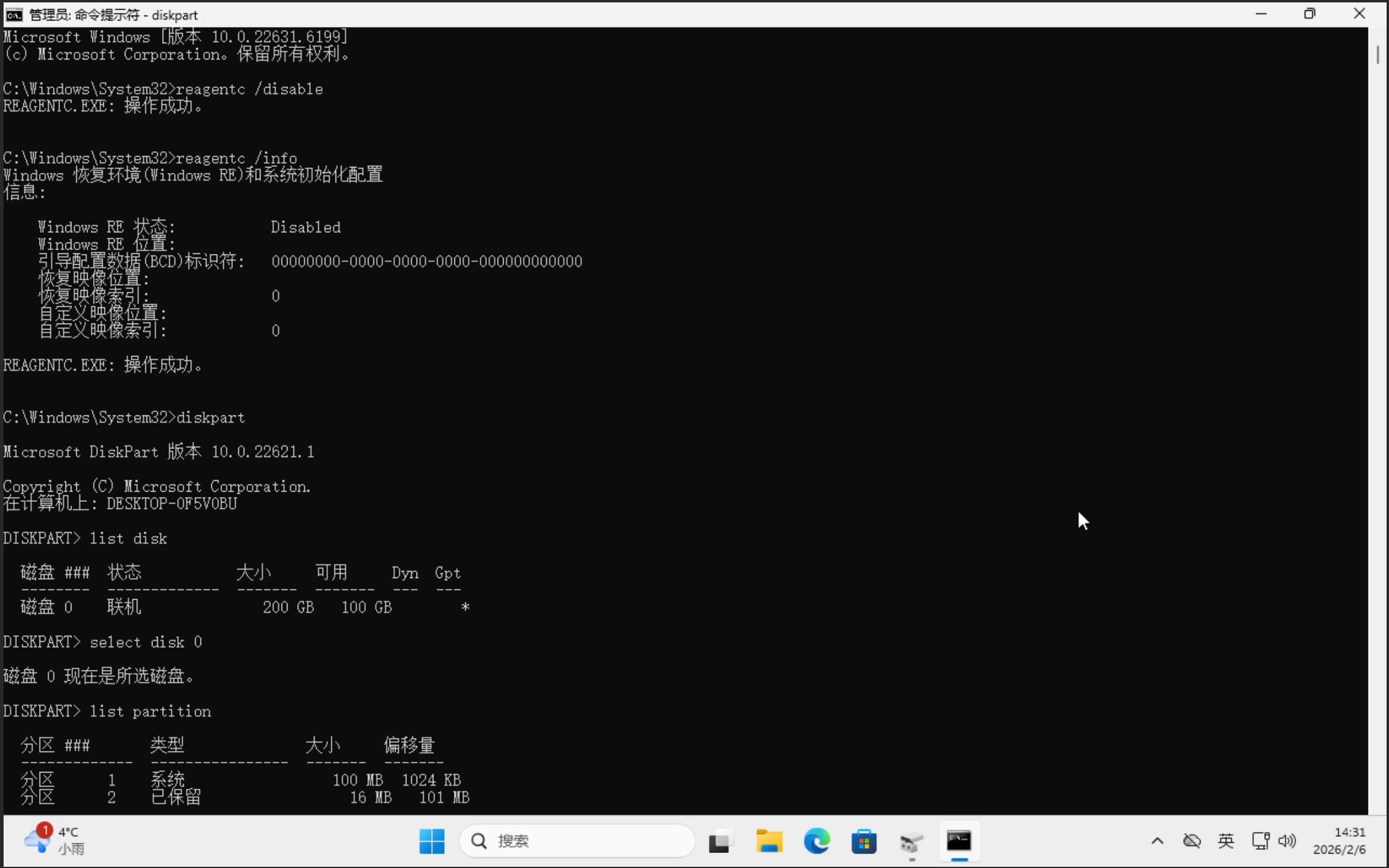The height and width of the screenshot is (868, 1389).
Task: Minimize the diskpart console window
Action: click(x=1261, y=14)
